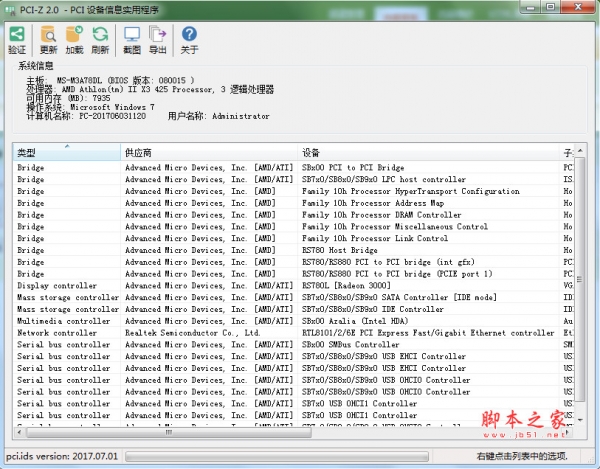The height and width of the screenshot is (469, 600).
Task: Select the 'RTL8101/2/6E PCI Express' Ethernet device
Action: pos(428,333)
